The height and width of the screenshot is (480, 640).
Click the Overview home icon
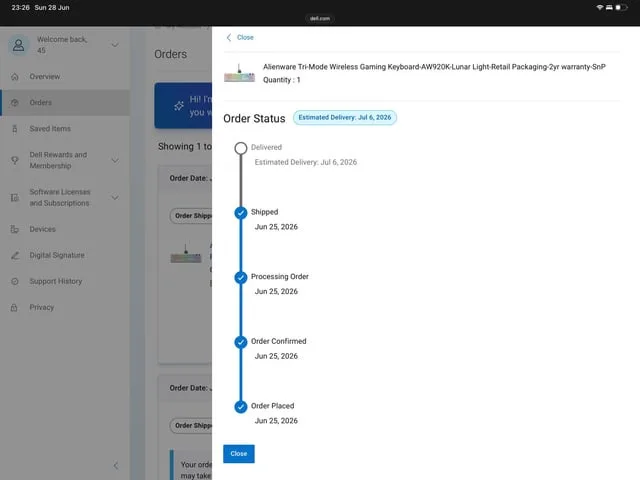point(15,77)
